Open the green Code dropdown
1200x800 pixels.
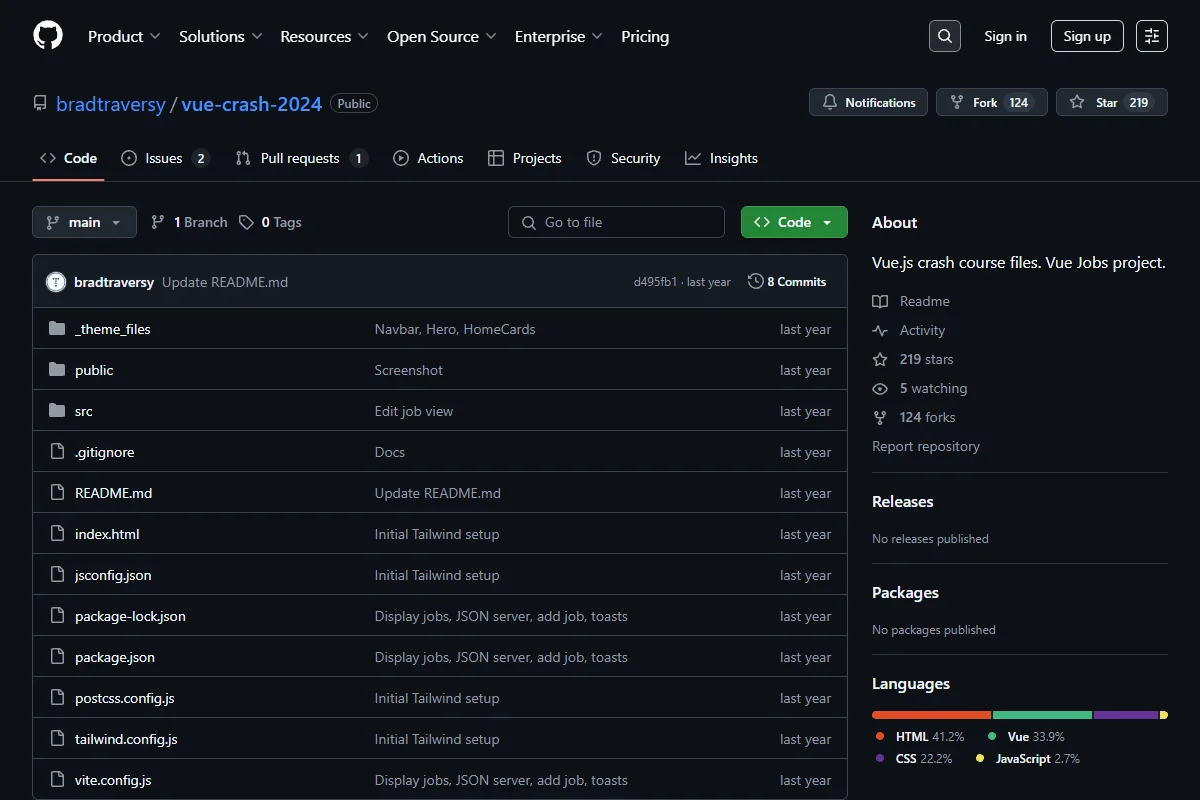tap(794, 222)
